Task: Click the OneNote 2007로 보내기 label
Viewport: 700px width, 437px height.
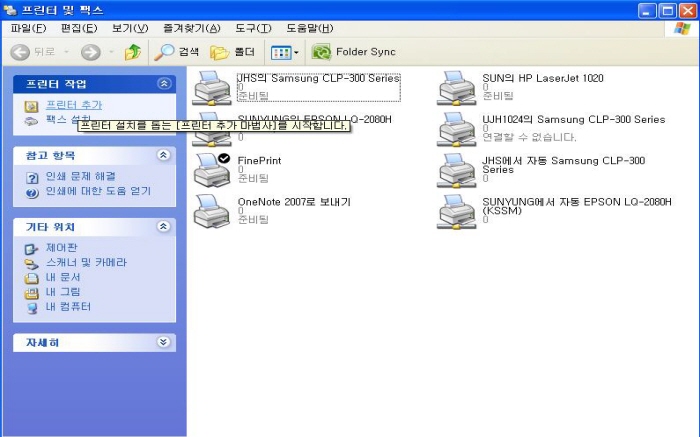Action: [x=294, y=202]
